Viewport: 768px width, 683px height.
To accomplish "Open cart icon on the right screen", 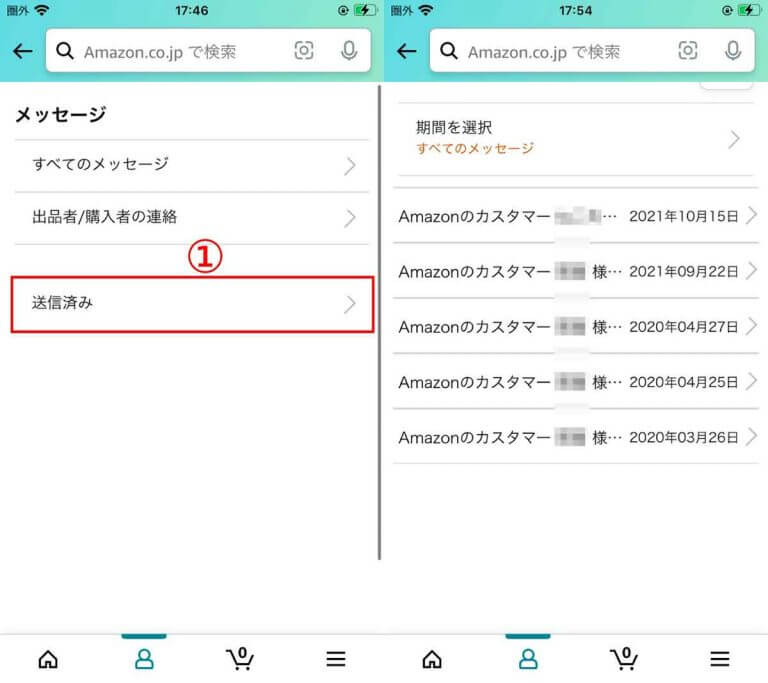I will click(624, 659).
